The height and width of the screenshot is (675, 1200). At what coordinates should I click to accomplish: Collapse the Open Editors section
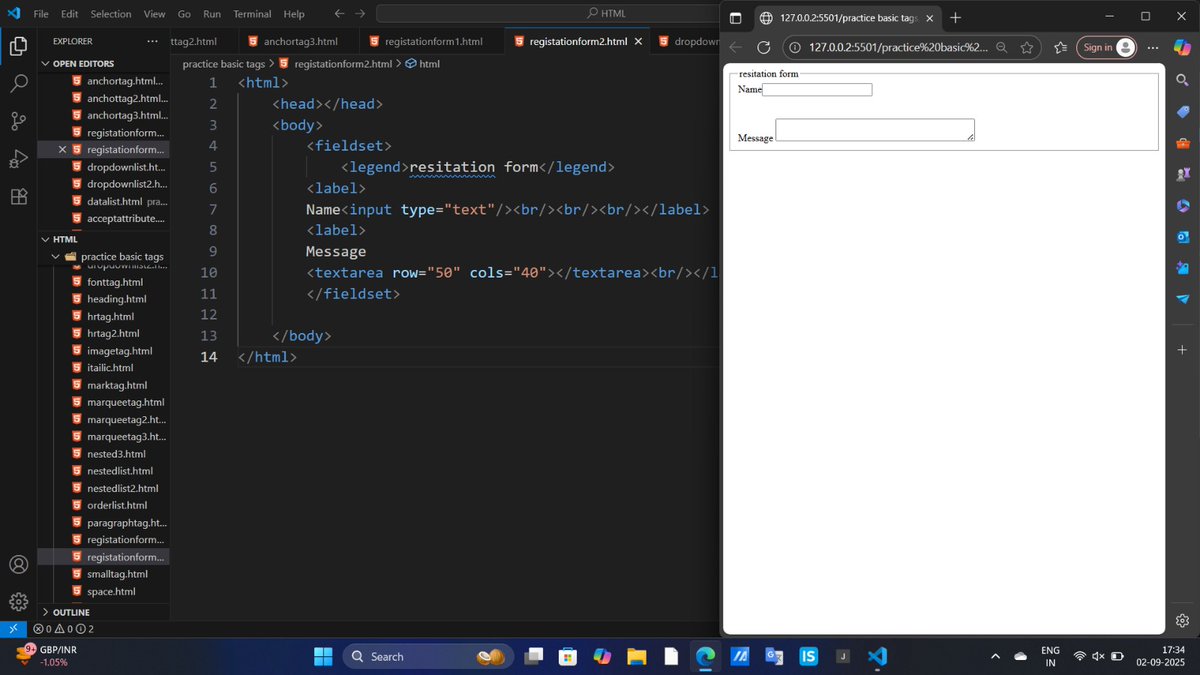coord(85,63)
